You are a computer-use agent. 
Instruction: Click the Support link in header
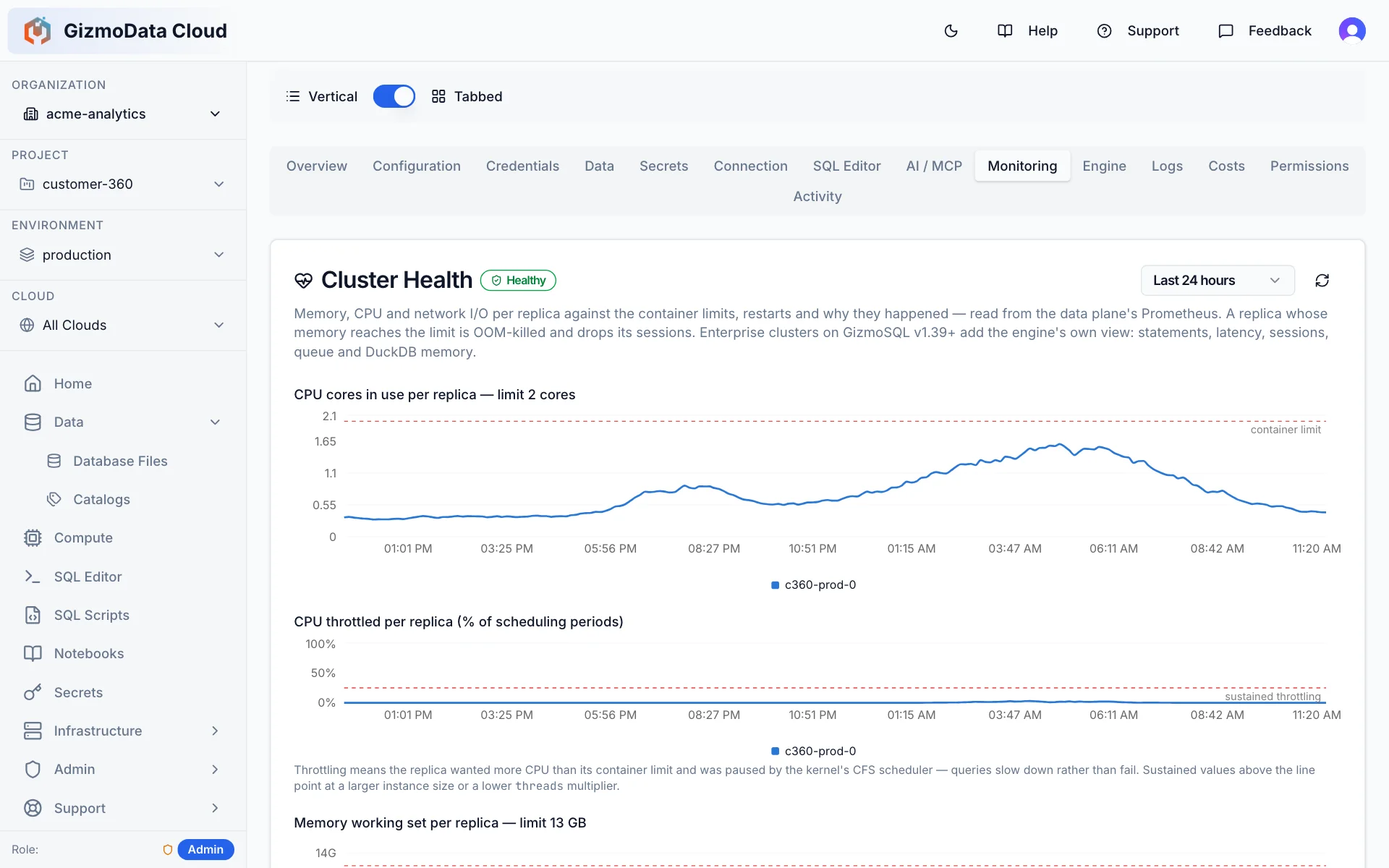click(x=1138, y=30)
